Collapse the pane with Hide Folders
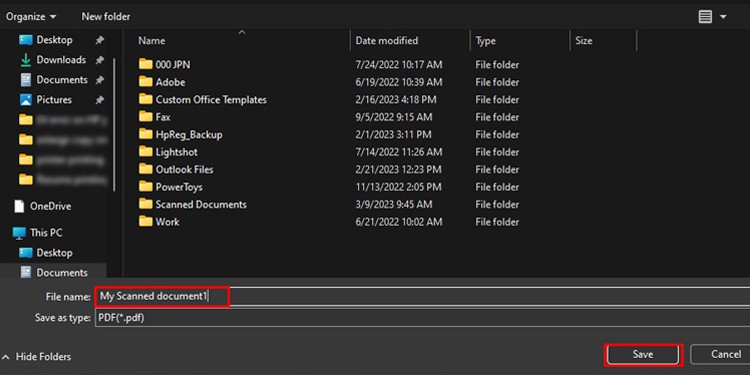The height and width of the screenshot is (375, 750). click(x=36, y=357)
